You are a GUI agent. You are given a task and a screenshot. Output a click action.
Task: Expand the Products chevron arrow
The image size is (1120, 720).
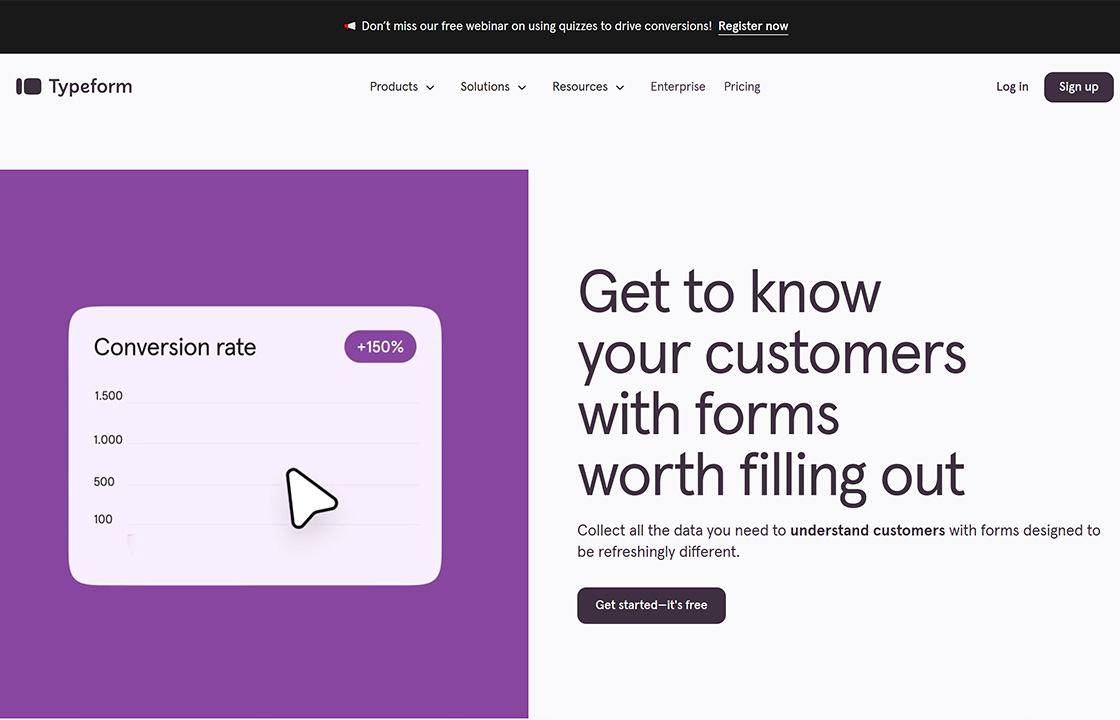click(x=430, y=87)
